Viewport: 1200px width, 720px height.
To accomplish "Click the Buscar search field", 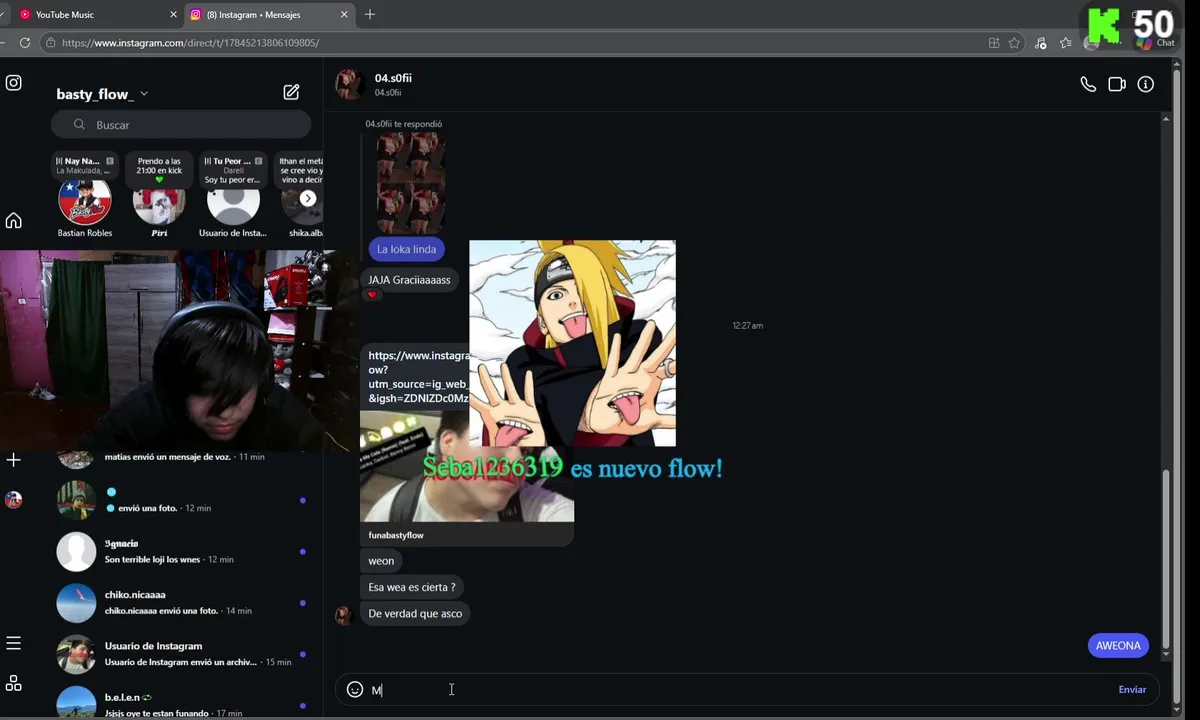I will pyautogui.click(x=181, y=125).
